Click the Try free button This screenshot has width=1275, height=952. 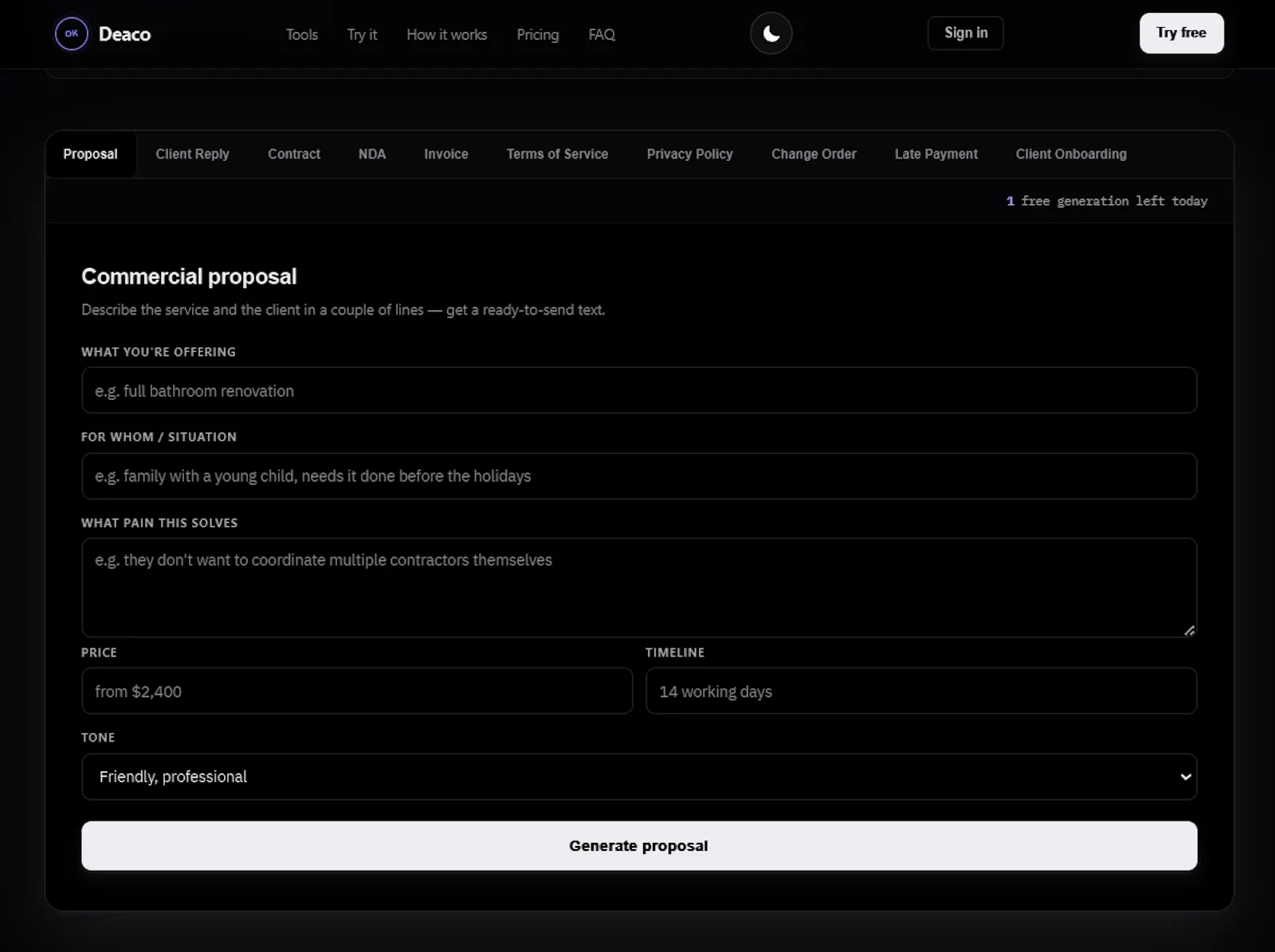(1181, 33)
